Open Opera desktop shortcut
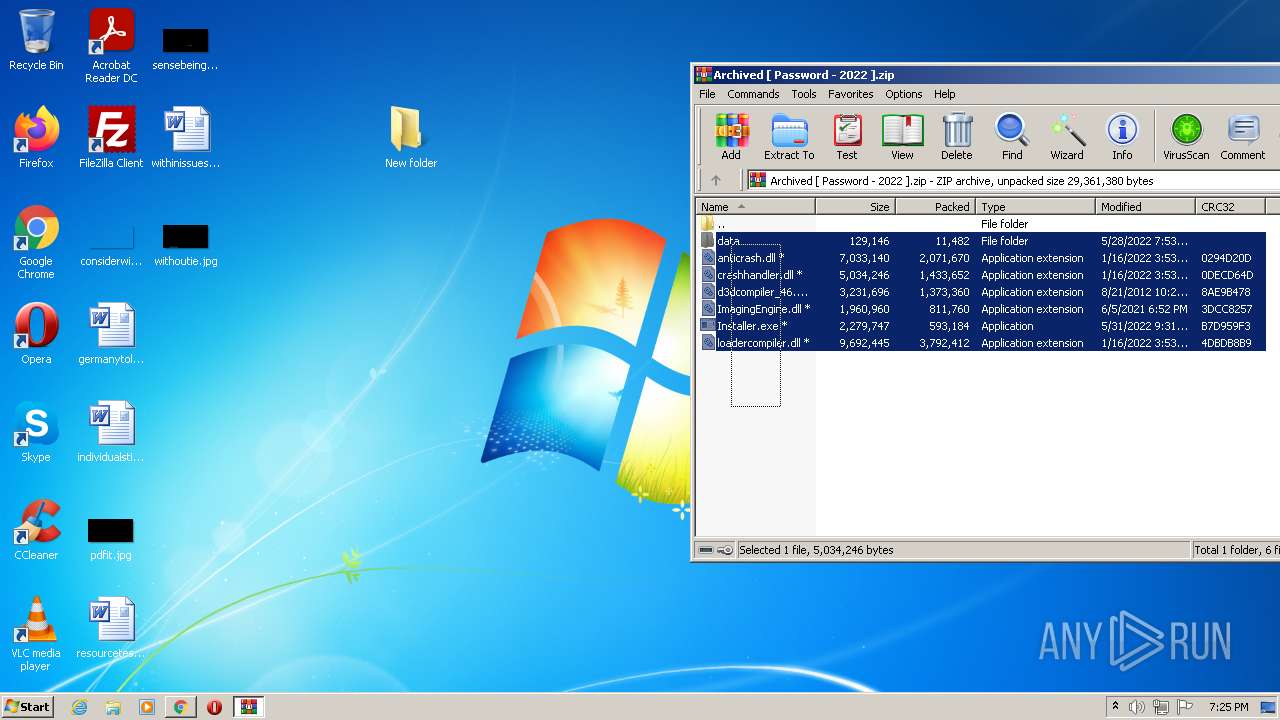The height and width of the screenshot is (720, 1280). coord(36,334)
